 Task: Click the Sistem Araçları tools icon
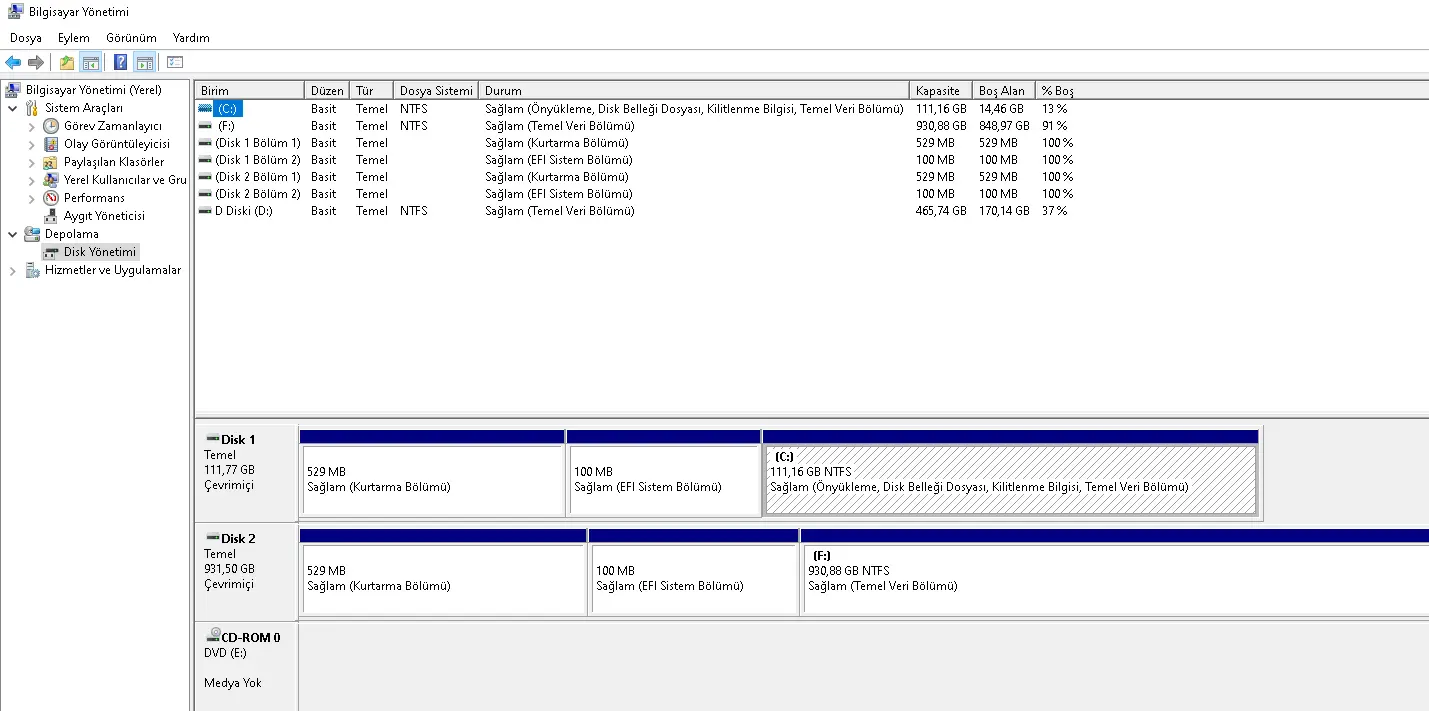pyautogui.click(x=32, y=108)
